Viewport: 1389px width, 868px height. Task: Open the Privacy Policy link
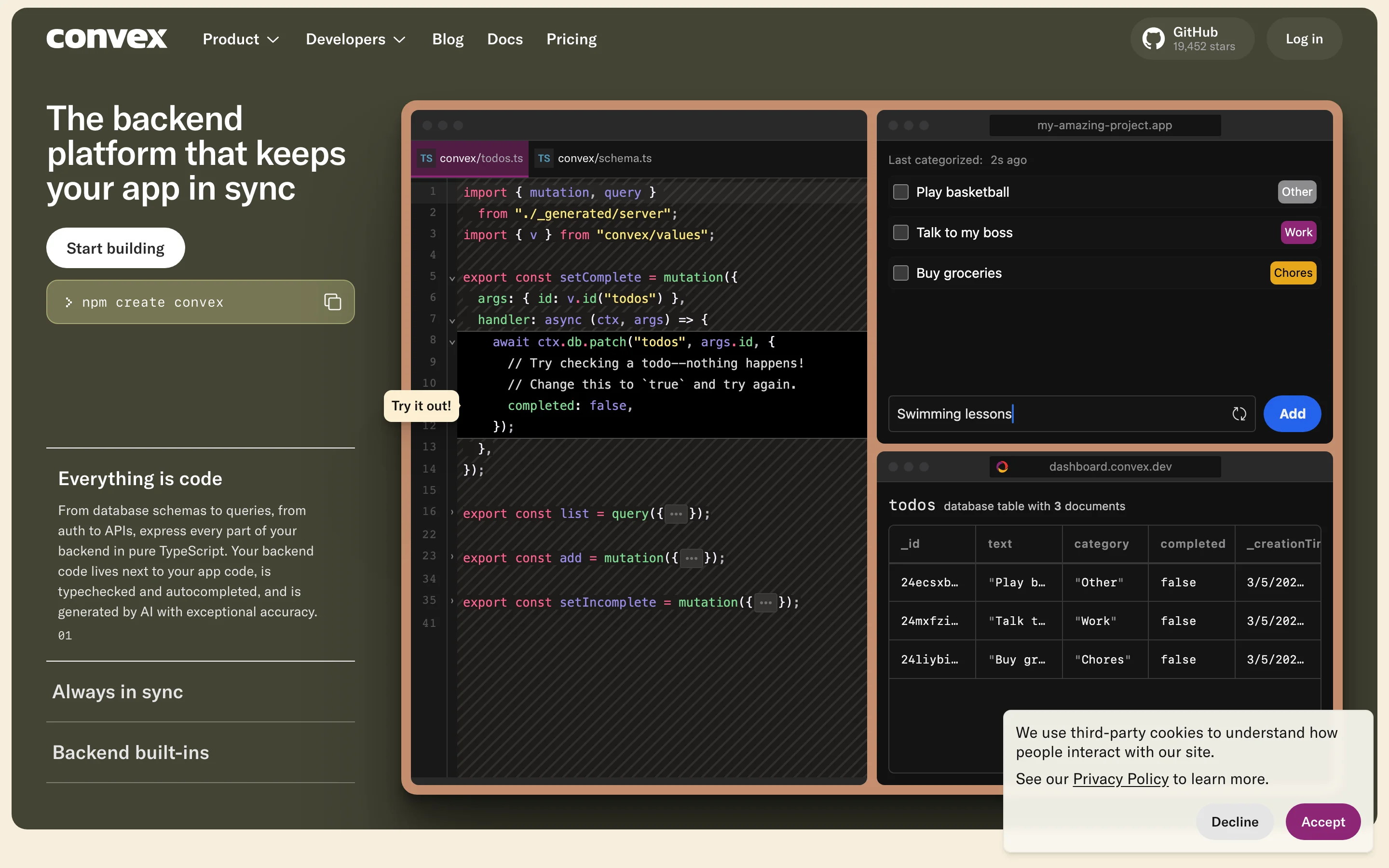coord(1120,779)
